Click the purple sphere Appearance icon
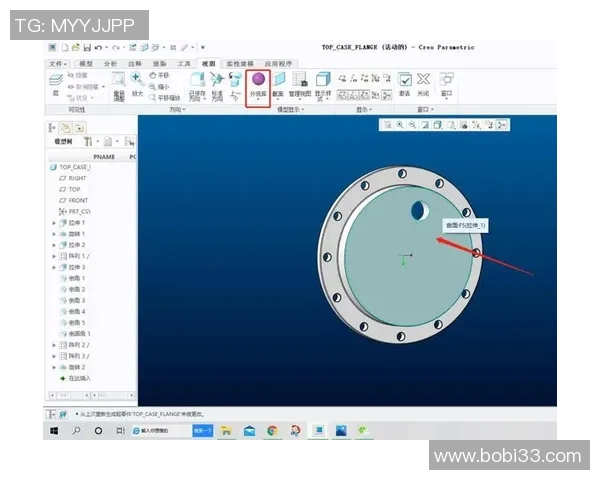 (x=258, y=80)
